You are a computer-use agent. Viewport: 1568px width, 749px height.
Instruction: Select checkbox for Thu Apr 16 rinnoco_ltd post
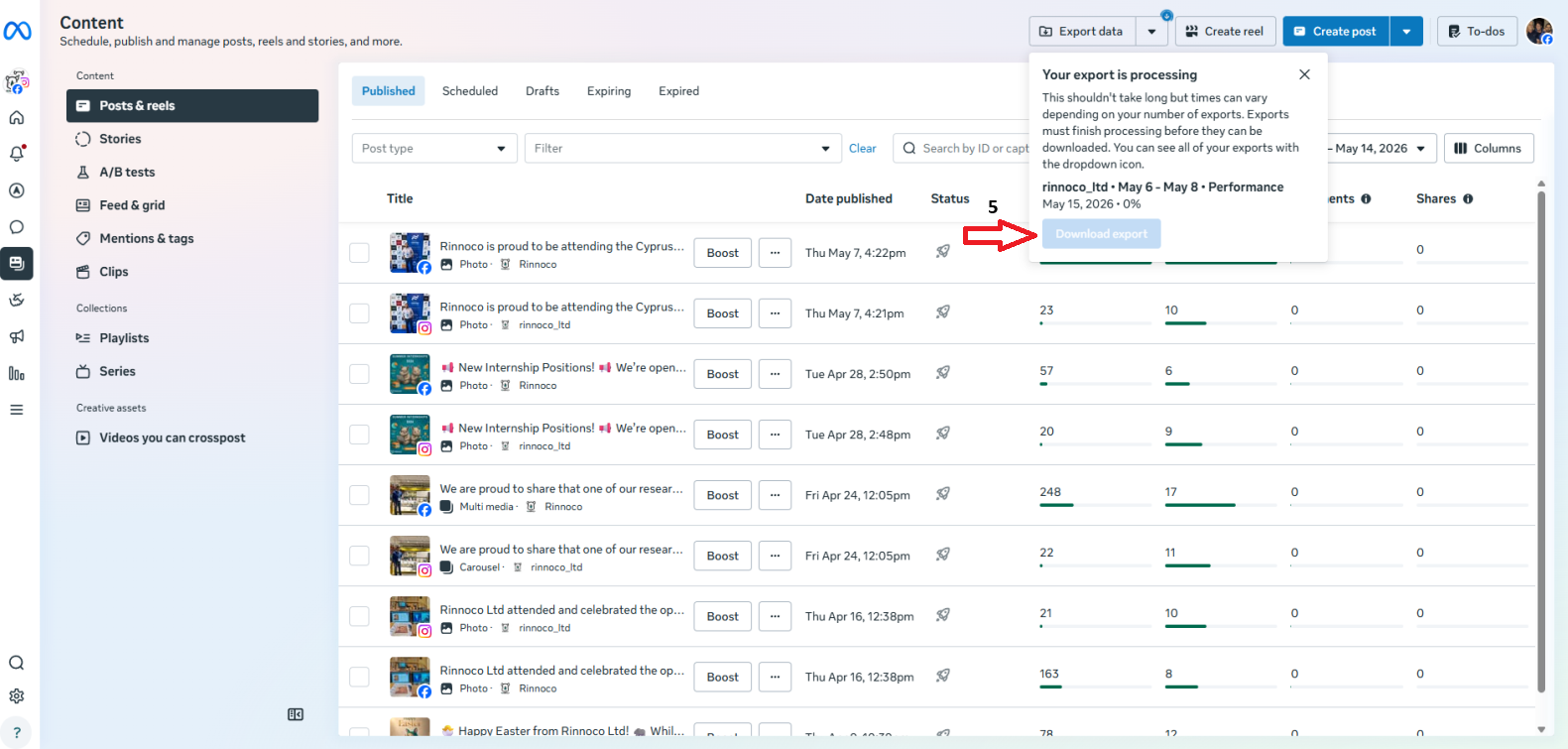[359, 616]
